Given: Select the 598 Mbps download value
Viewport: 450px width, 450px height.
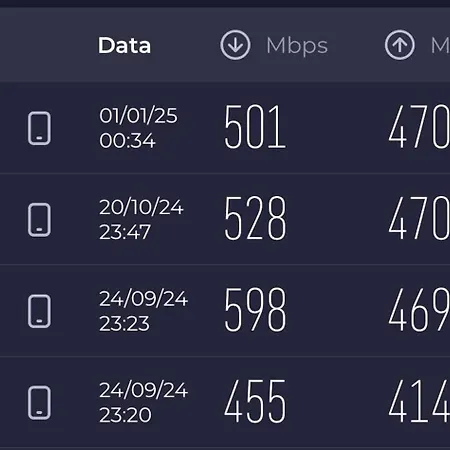Looking at the screenshot, I should (255, 310).
